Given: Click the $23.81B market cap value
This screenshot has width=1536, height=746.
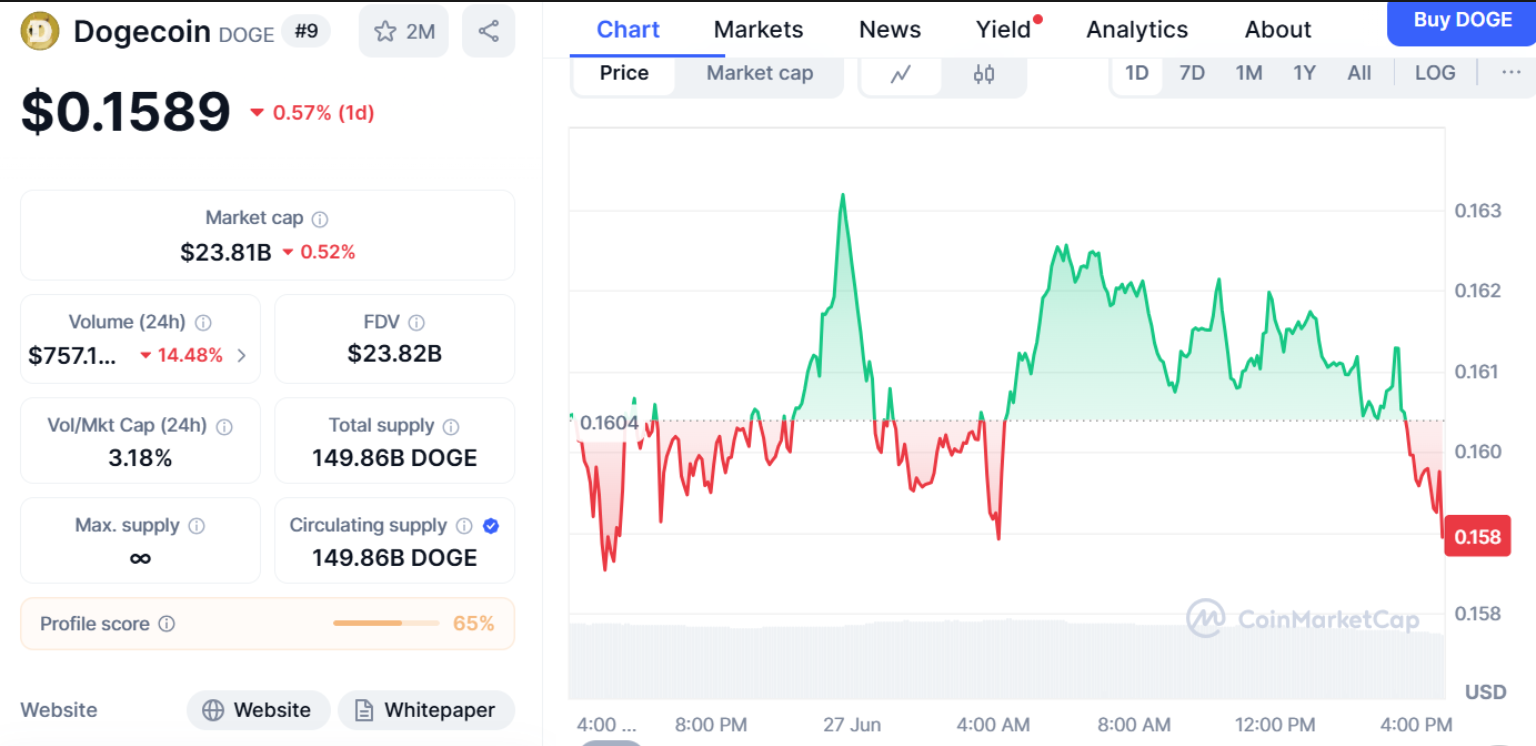Looking at the screenshot, I should (x=226, y=252).
